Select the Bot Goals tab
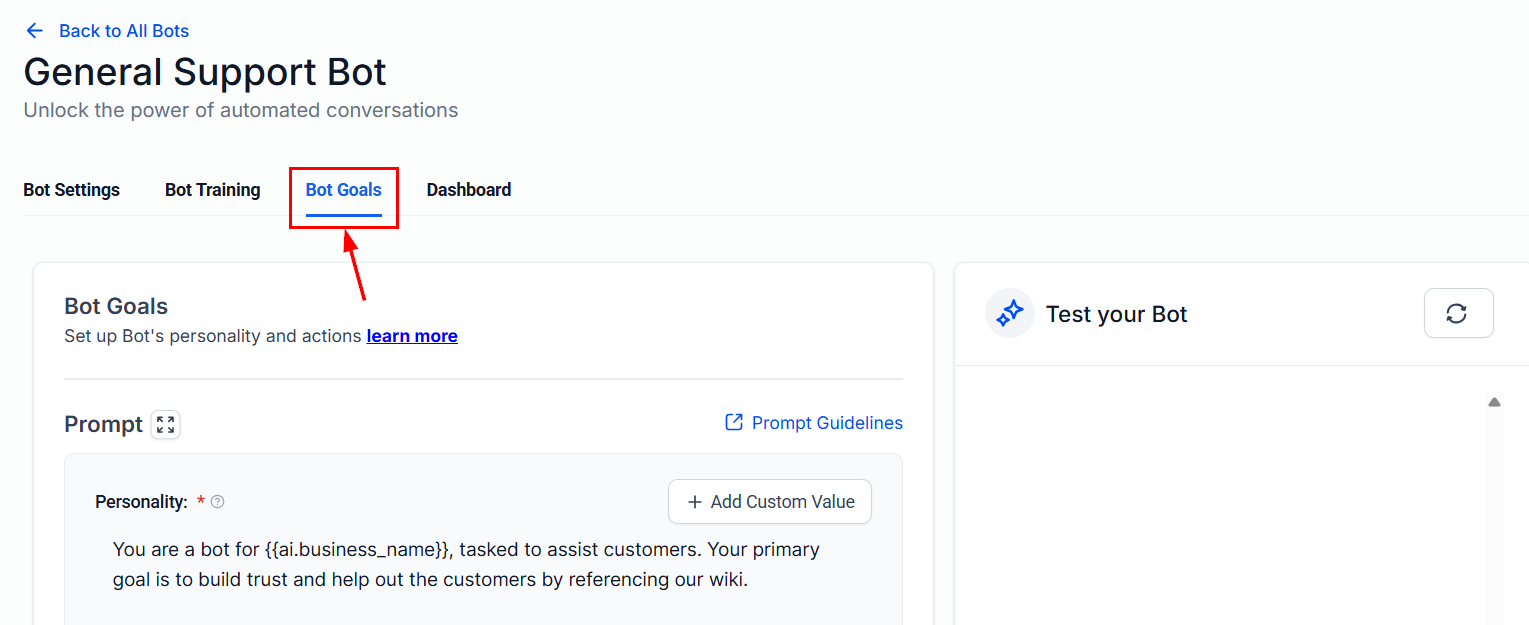Viewport: 1529px width, 625px height. 344,190
